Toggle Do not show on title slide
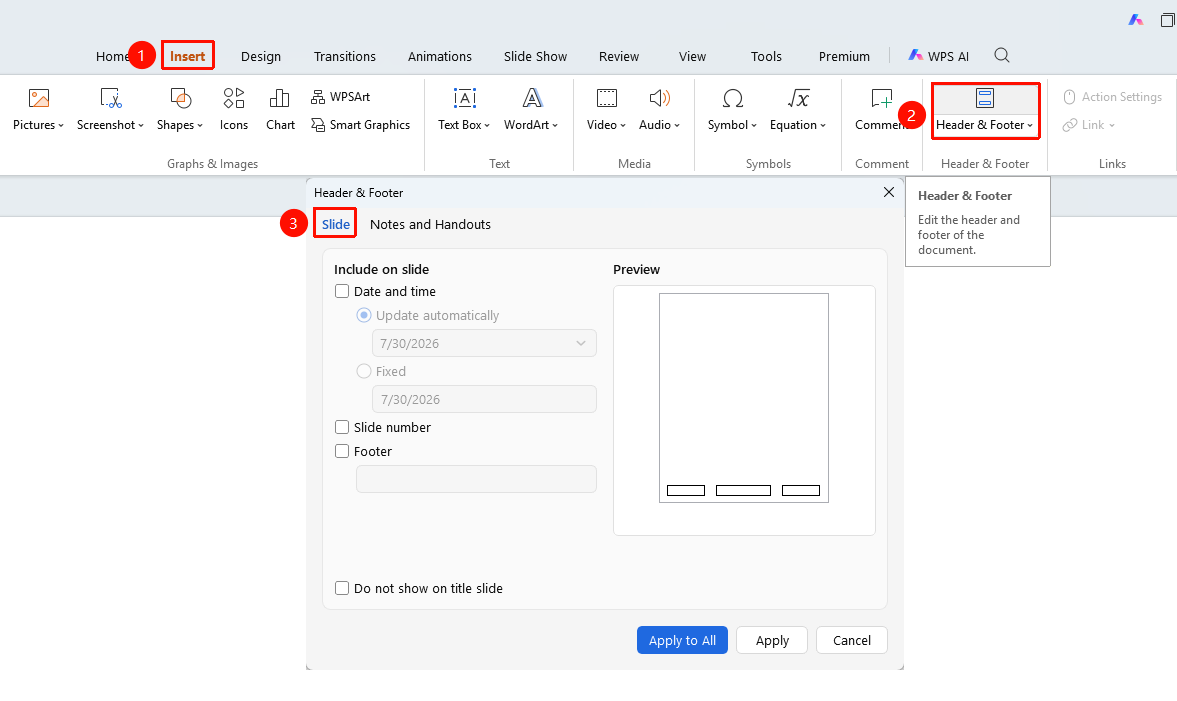 click(342, 588)
